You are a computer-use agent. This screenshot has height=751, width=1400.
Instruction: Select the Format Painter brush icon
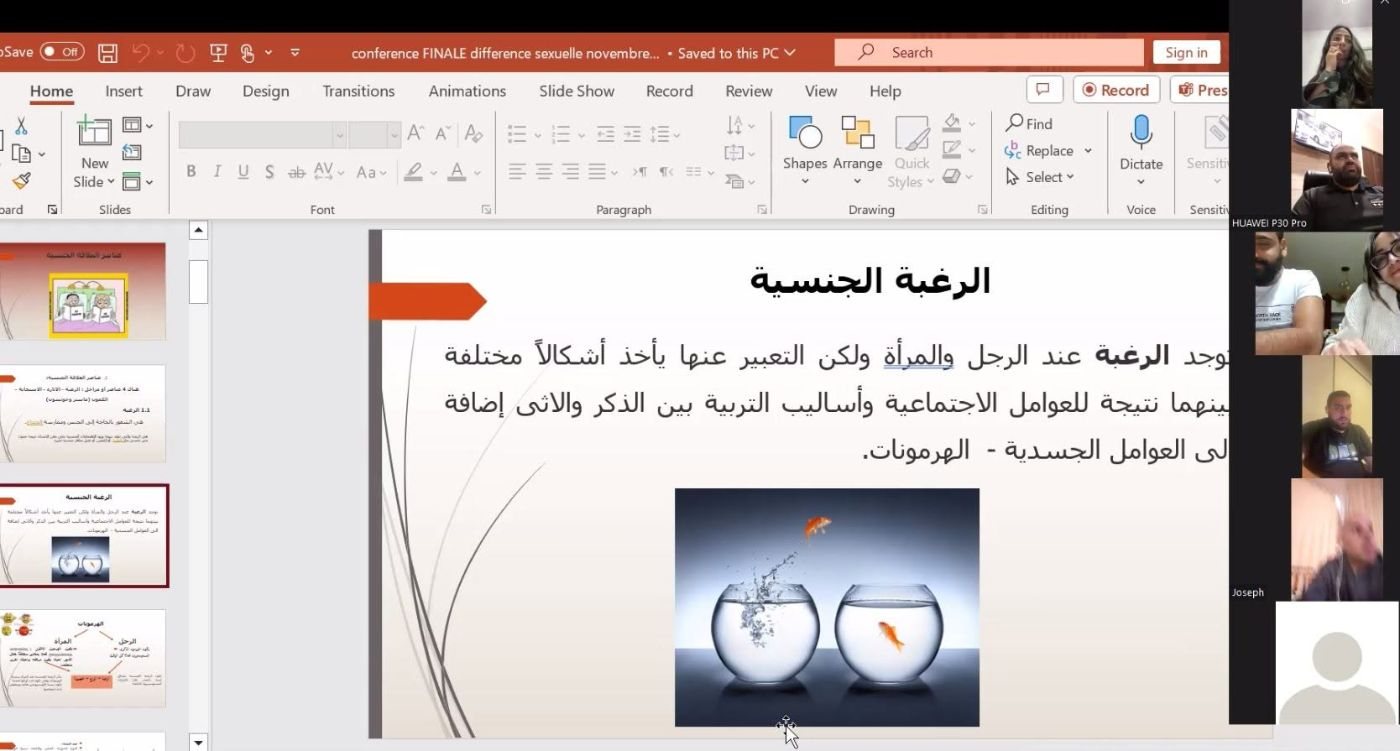[21, 181]
